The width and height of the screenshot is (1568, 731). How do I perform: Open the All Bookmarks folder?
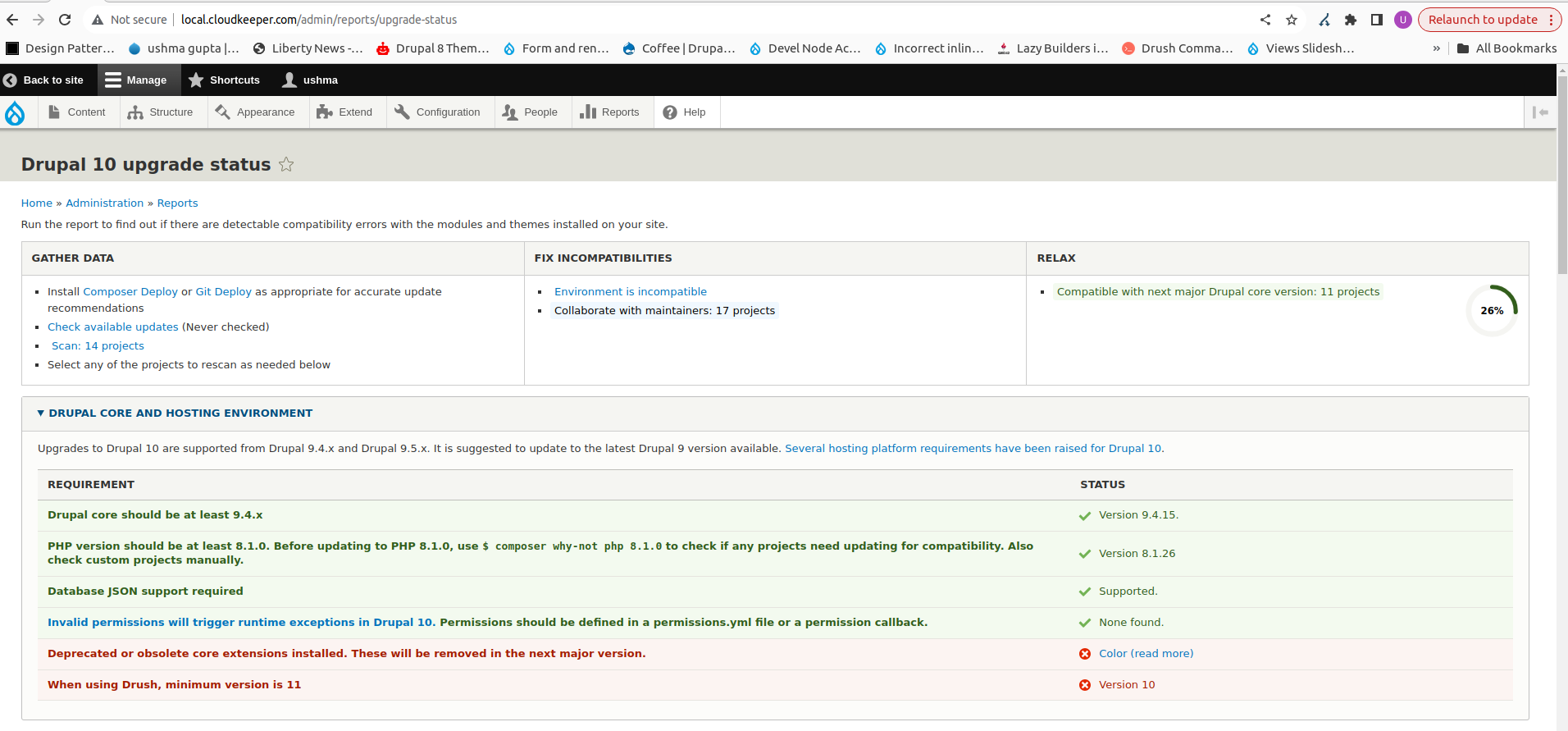point(1506,48)
